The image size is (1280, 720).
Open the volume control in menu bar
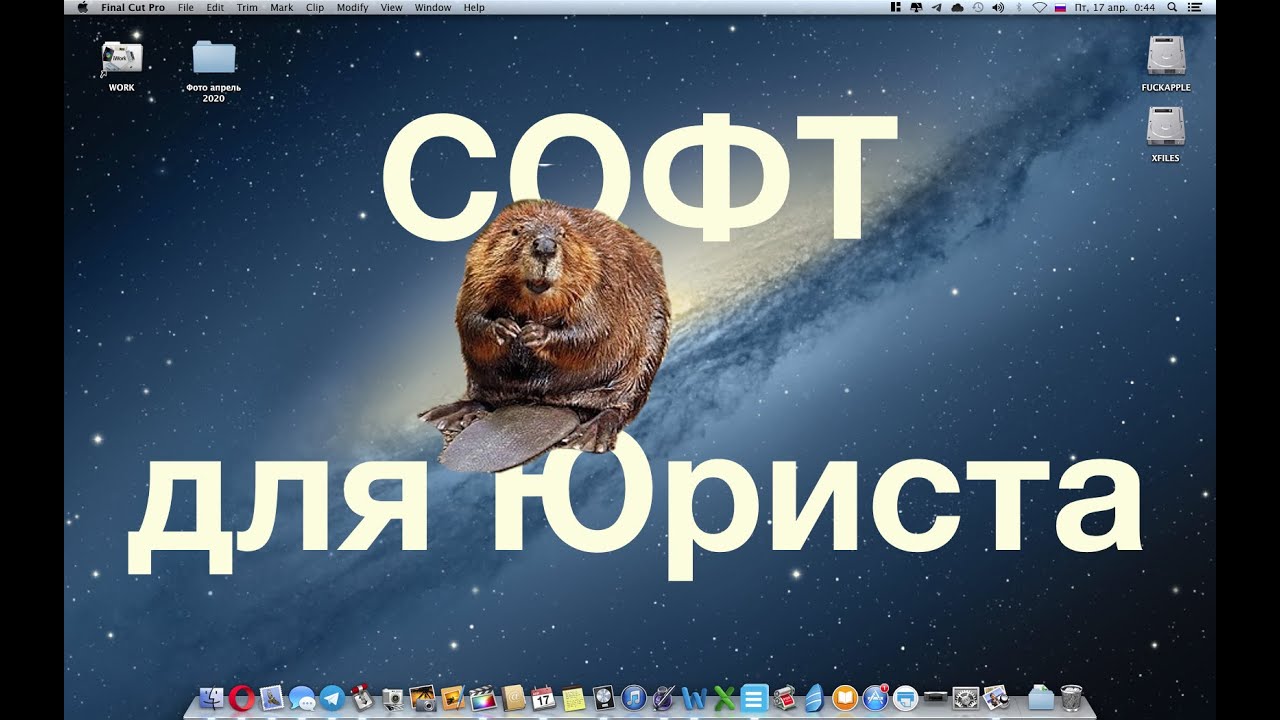[997, 7]
